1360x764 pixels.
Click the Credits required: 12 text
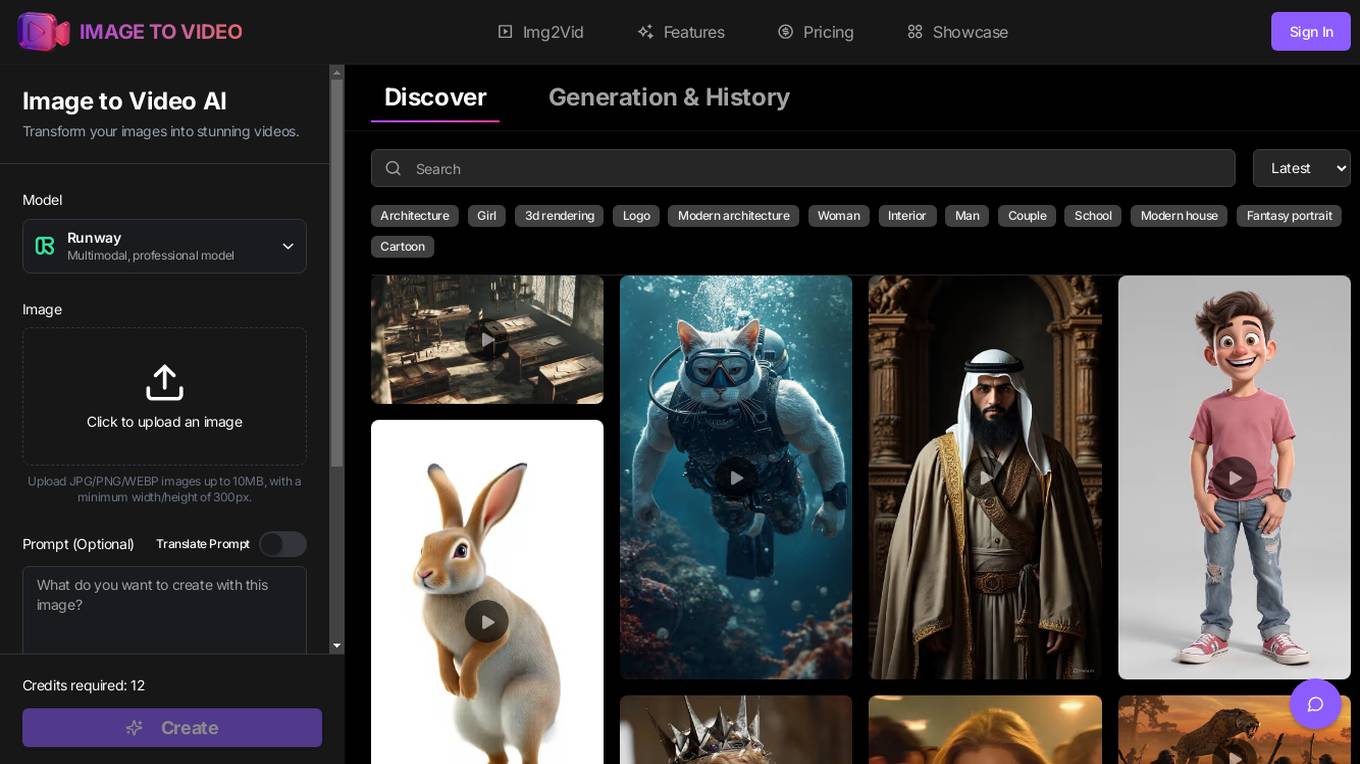[x=84, y=685]
